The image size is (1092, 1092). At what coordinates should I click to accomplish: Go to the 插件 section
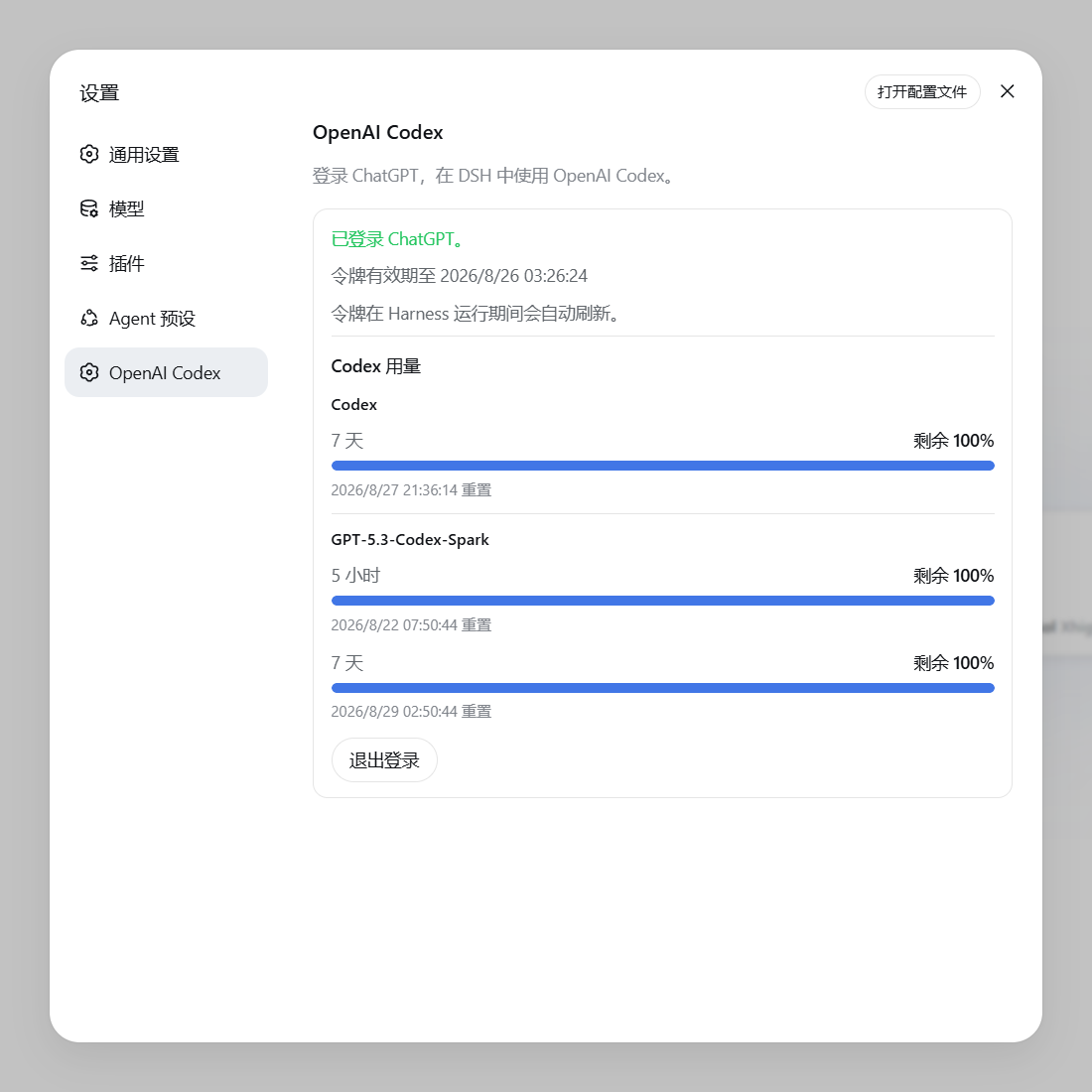click(x=166, y=263)
